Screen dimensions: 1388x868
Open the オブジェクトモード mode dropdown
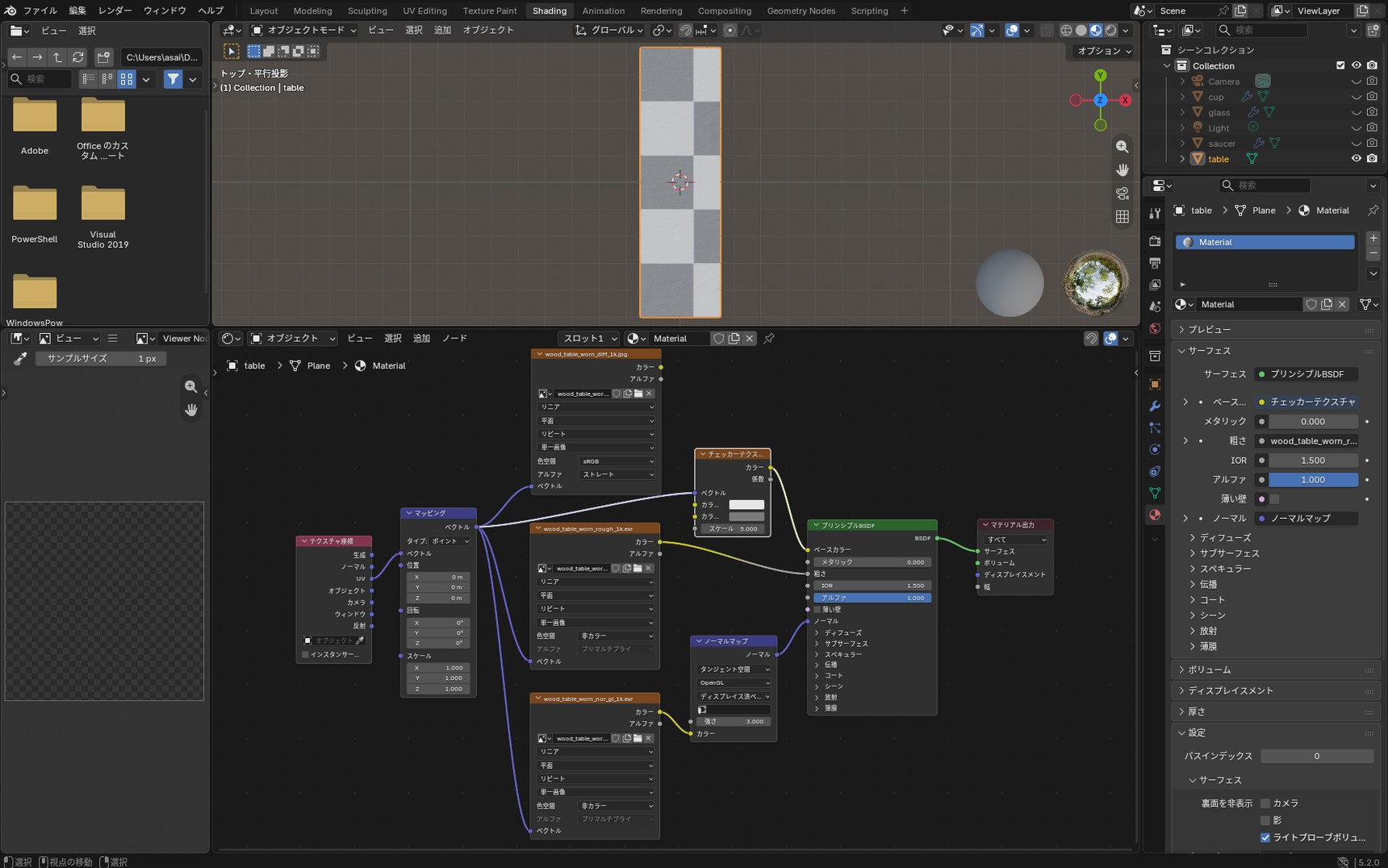(303, 30)
